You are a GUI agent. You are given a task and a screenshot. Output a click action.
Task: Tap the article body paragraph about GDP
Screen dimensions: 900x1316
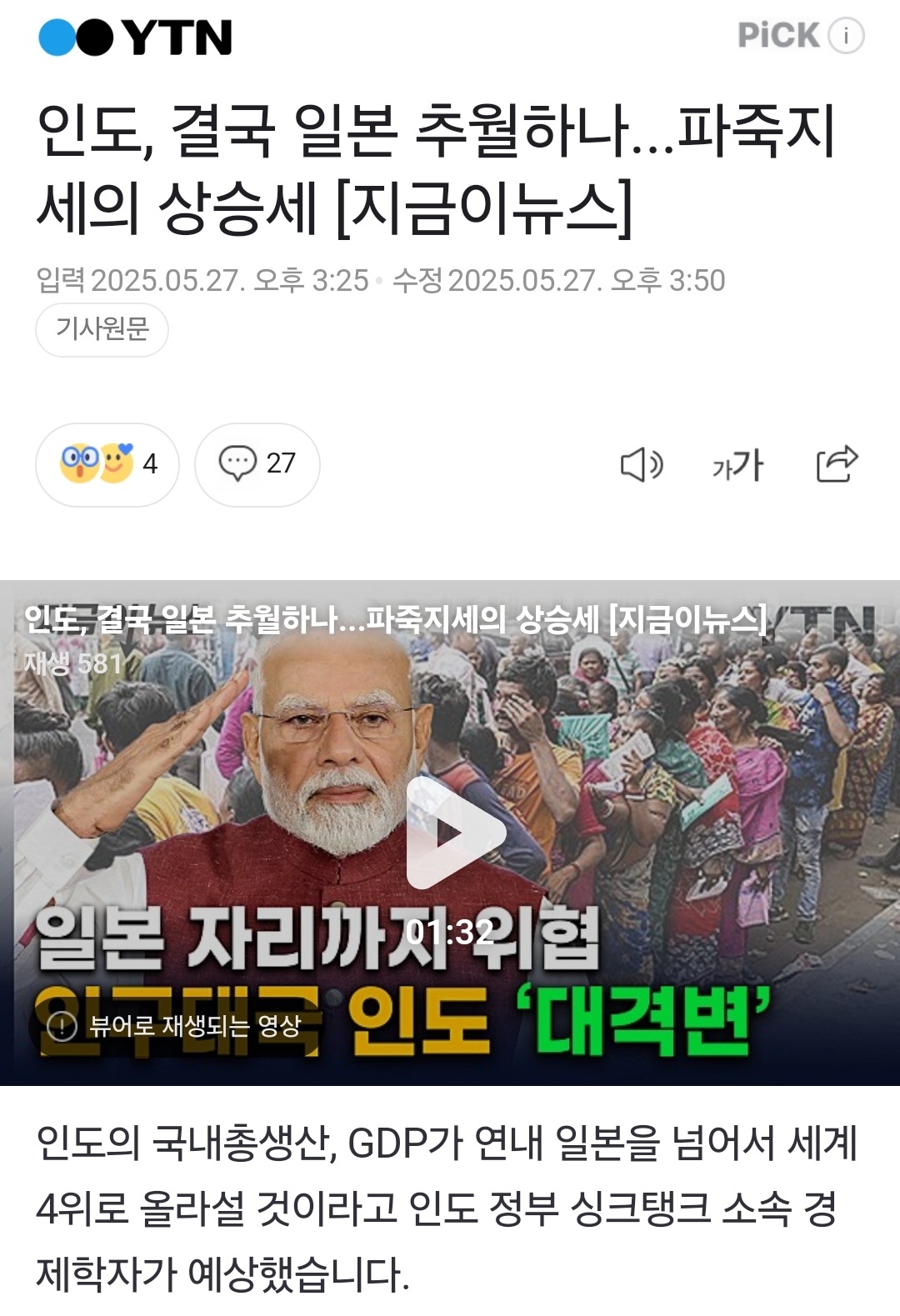pos(447,1208)
